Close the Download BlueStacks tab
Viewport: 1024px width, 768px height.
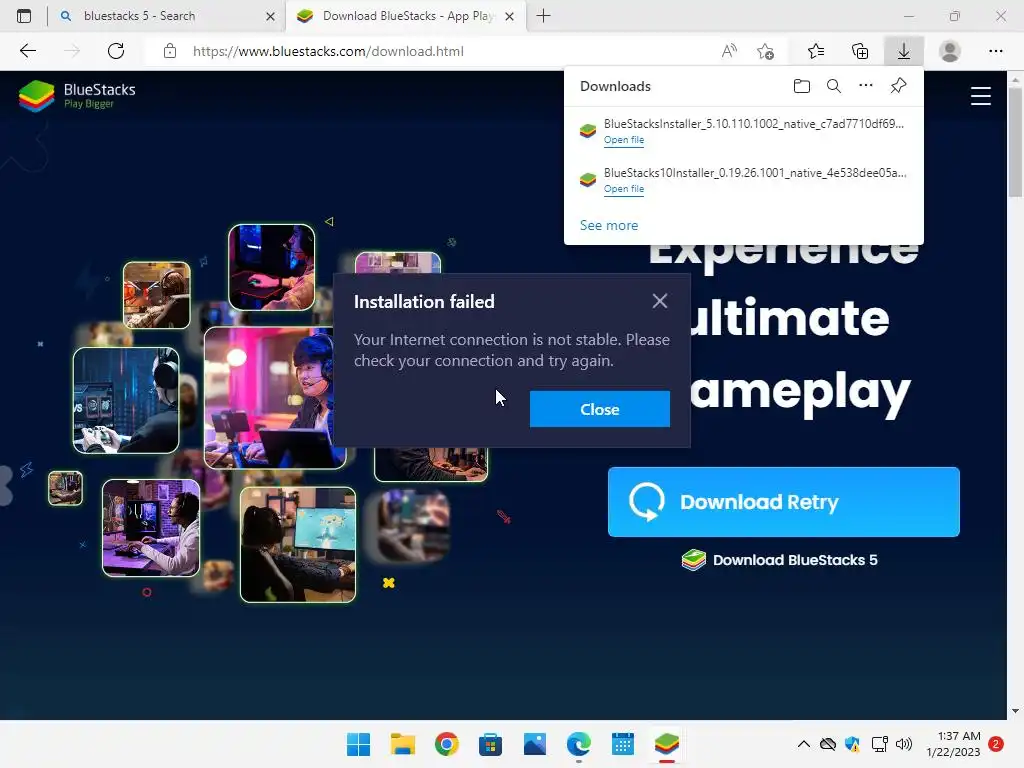[x=510, y=16]
